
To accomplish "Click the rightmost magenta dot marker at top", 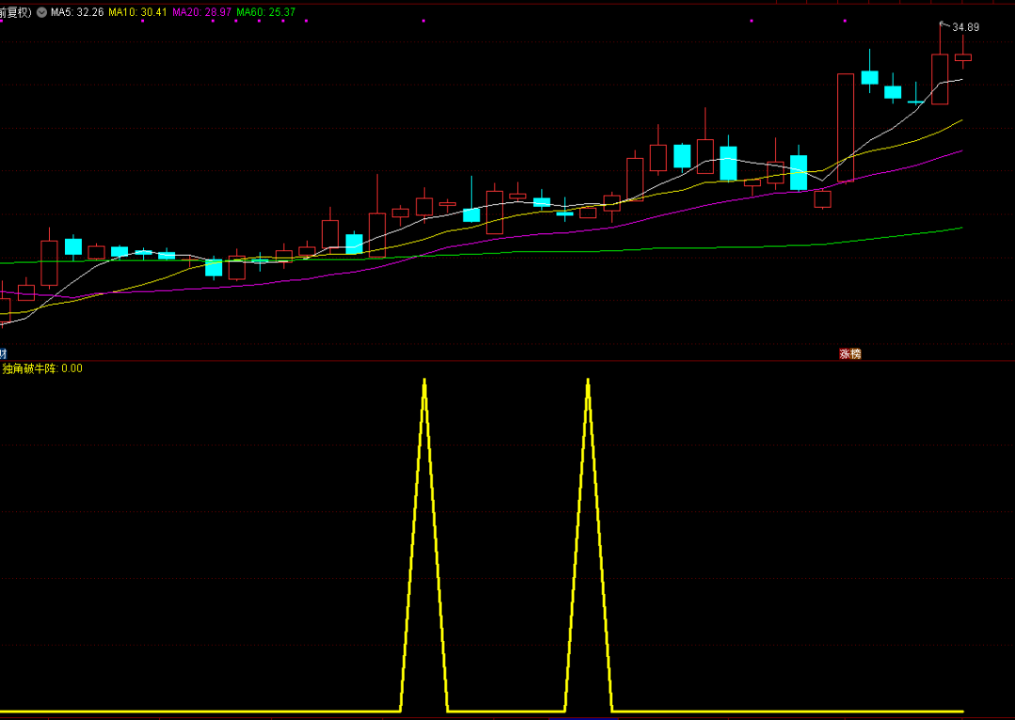I will (x=846, y=20).
